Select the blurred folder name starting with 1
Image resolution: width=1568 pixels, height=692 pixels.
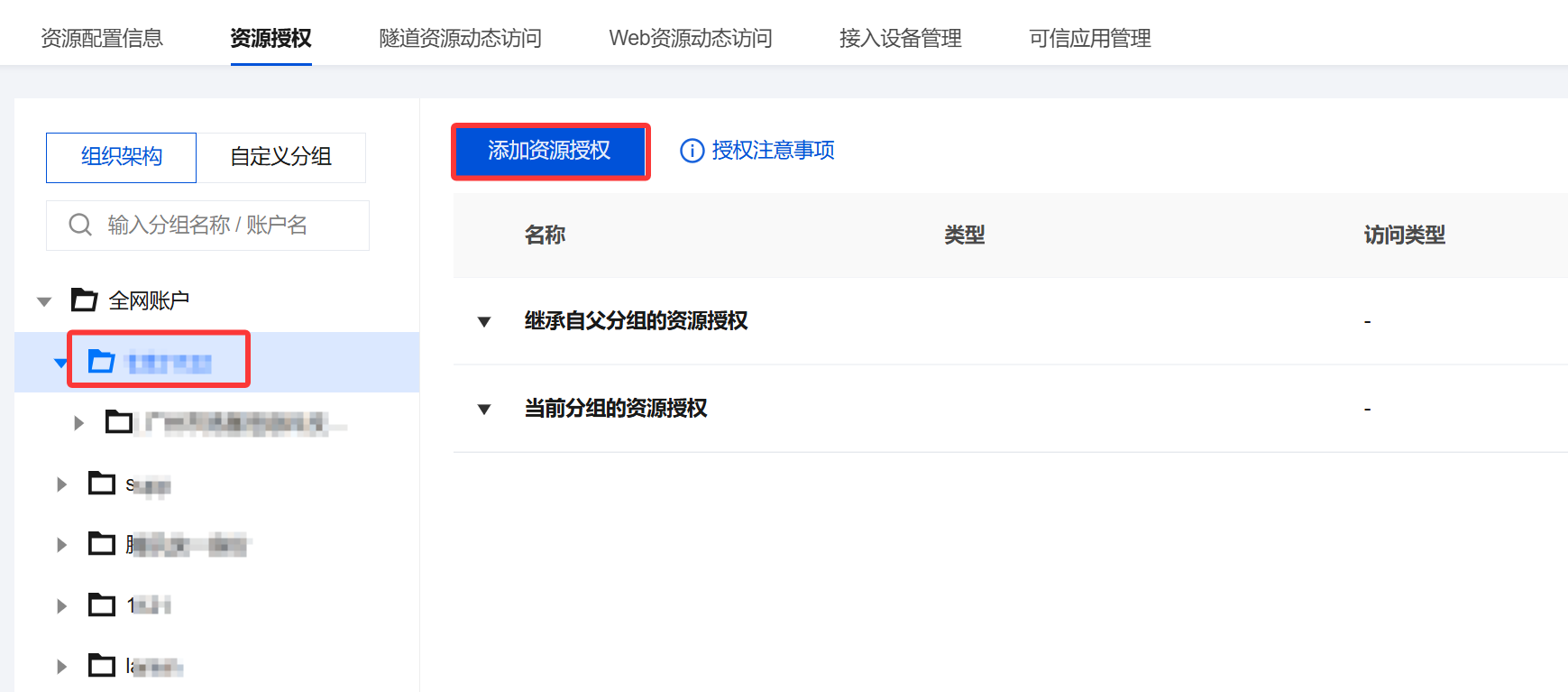coord(149,605)
